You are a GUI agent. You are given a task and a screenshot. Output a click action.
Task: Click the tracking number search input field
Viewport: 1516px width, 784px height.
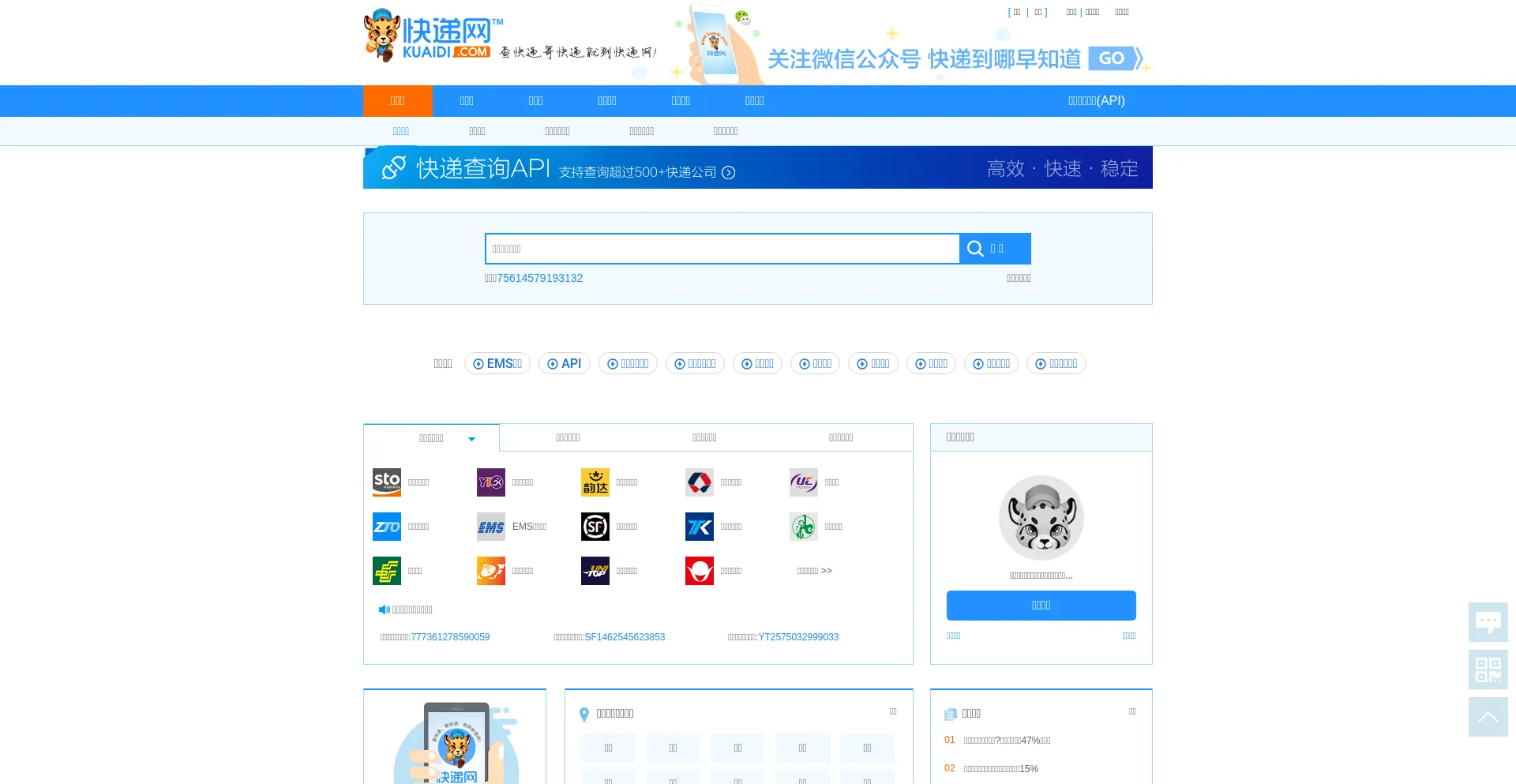coord(722,249)
